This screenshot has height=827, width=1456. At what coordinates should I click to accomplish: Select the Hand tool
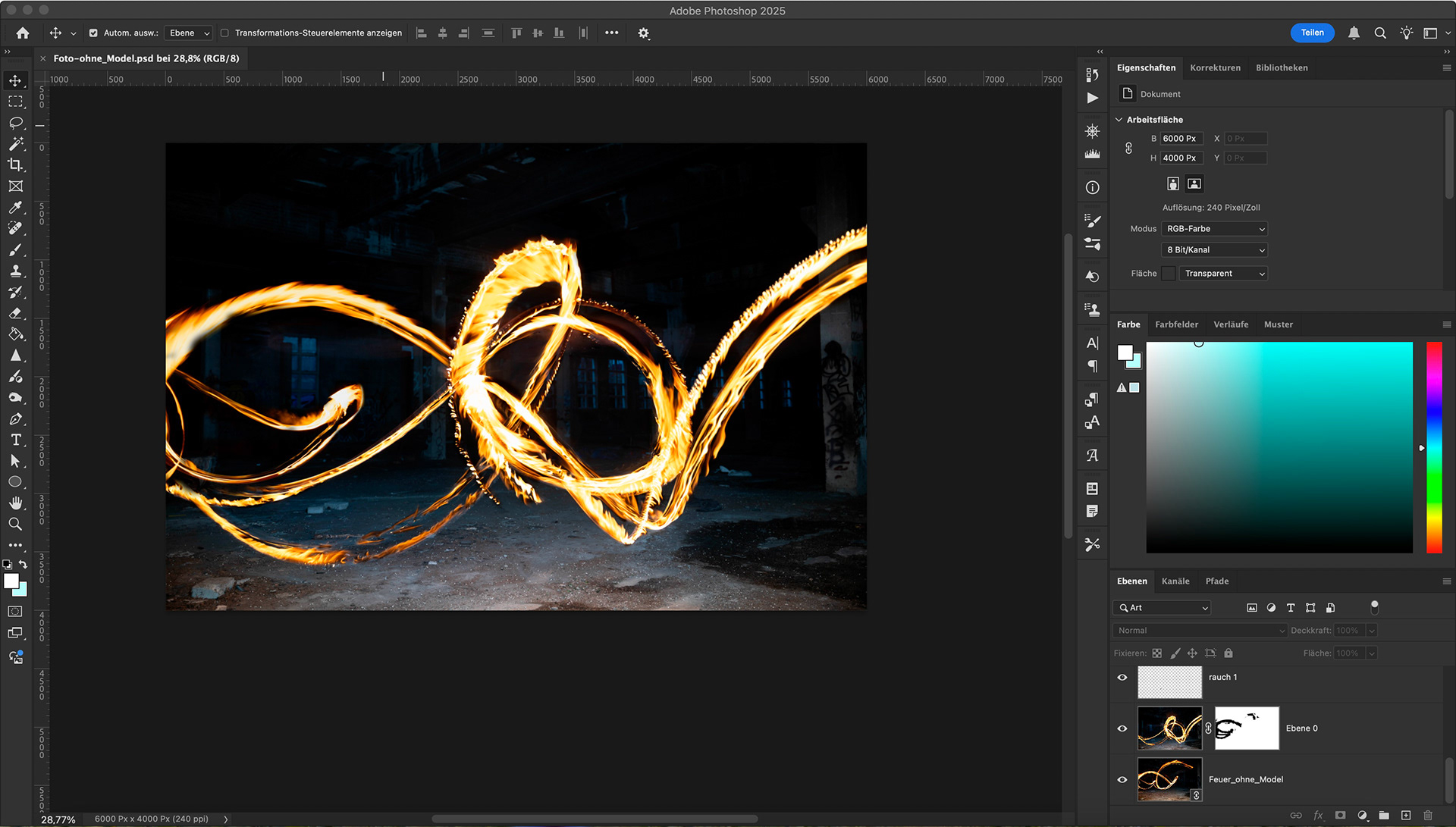click(15, 503)
